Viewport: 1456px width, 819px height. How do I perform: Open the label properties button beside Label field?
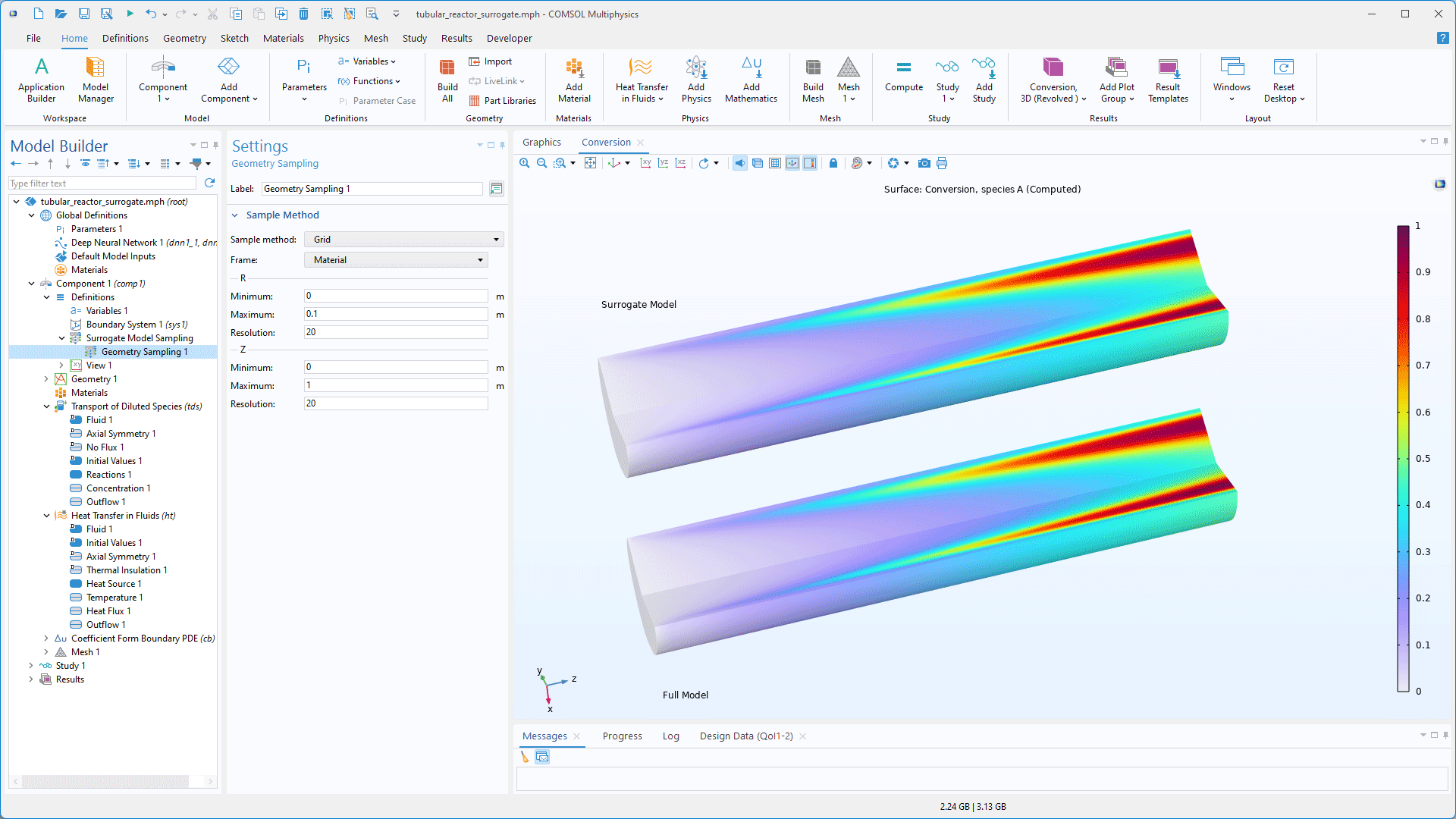[497, 189]
